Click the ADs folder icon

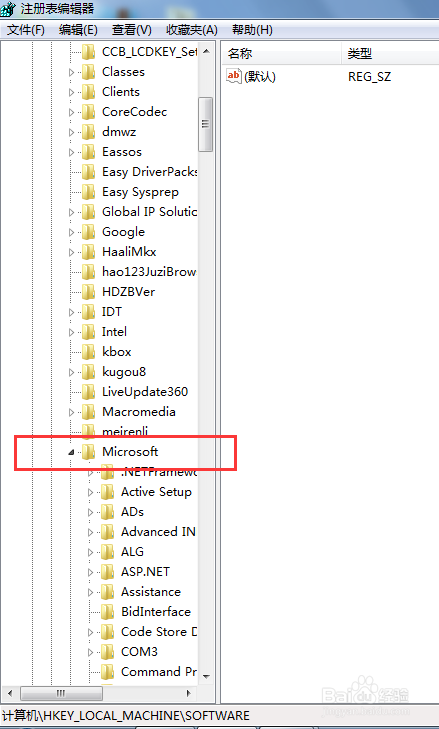click(x=107, y=511)
